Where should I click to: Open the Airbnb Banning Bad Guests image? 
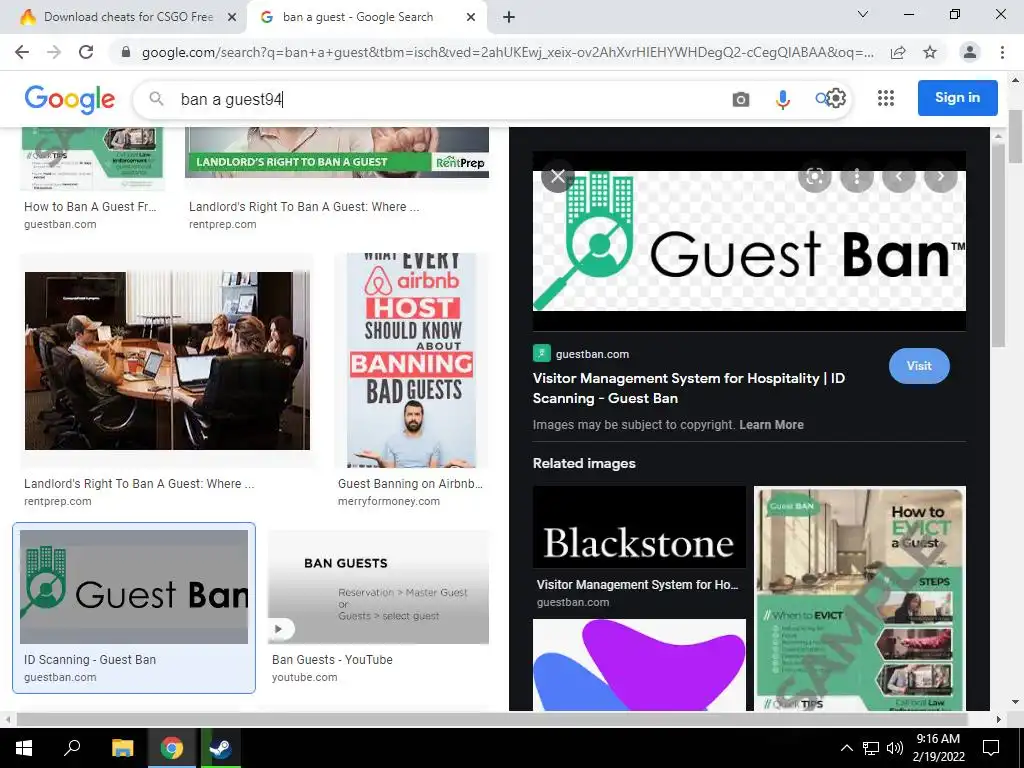pyautogui.click(x=411, y=360)
